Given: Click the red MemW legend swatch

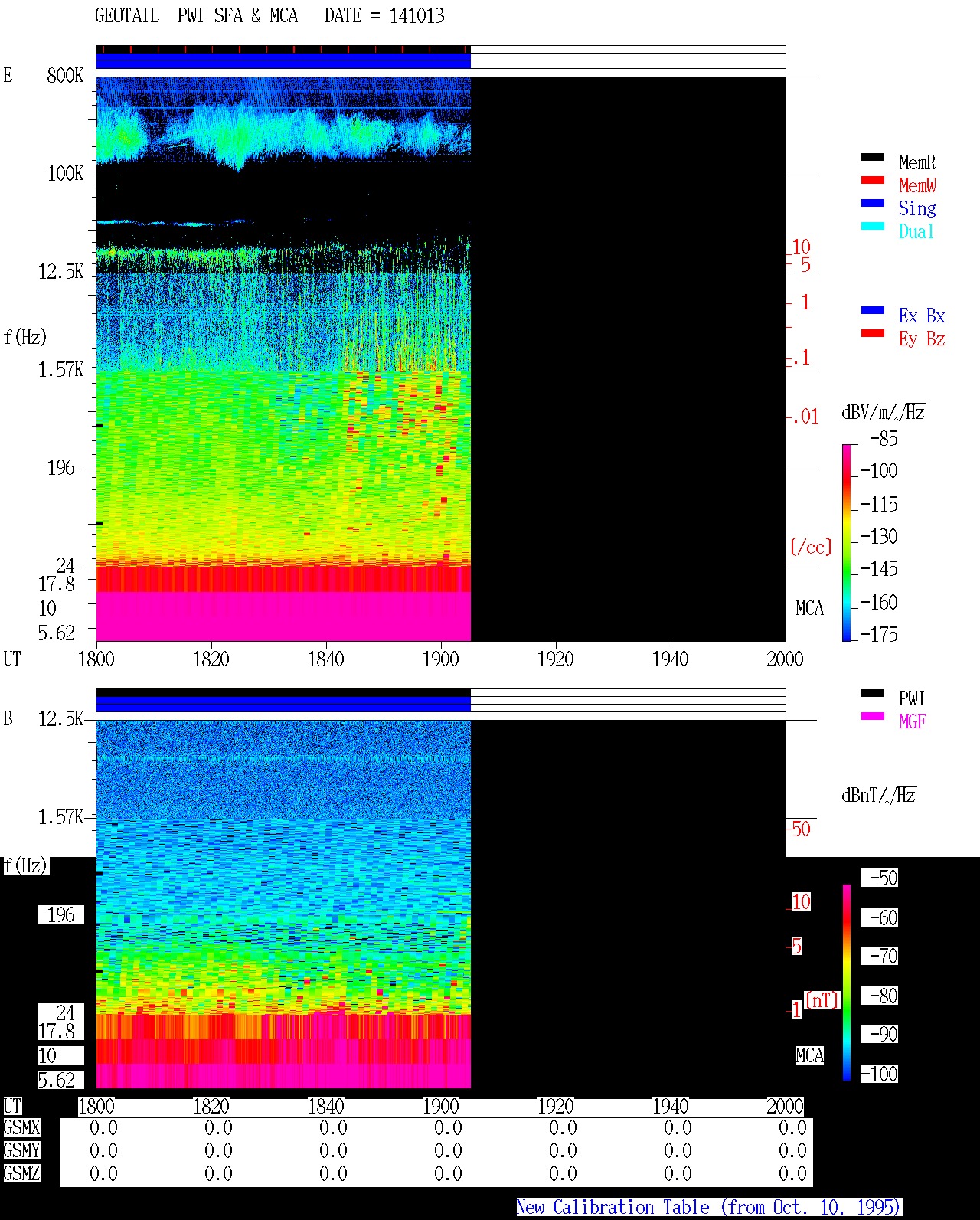Looking at the screenshot, I should pyautogui.click(x=873, y=180).
